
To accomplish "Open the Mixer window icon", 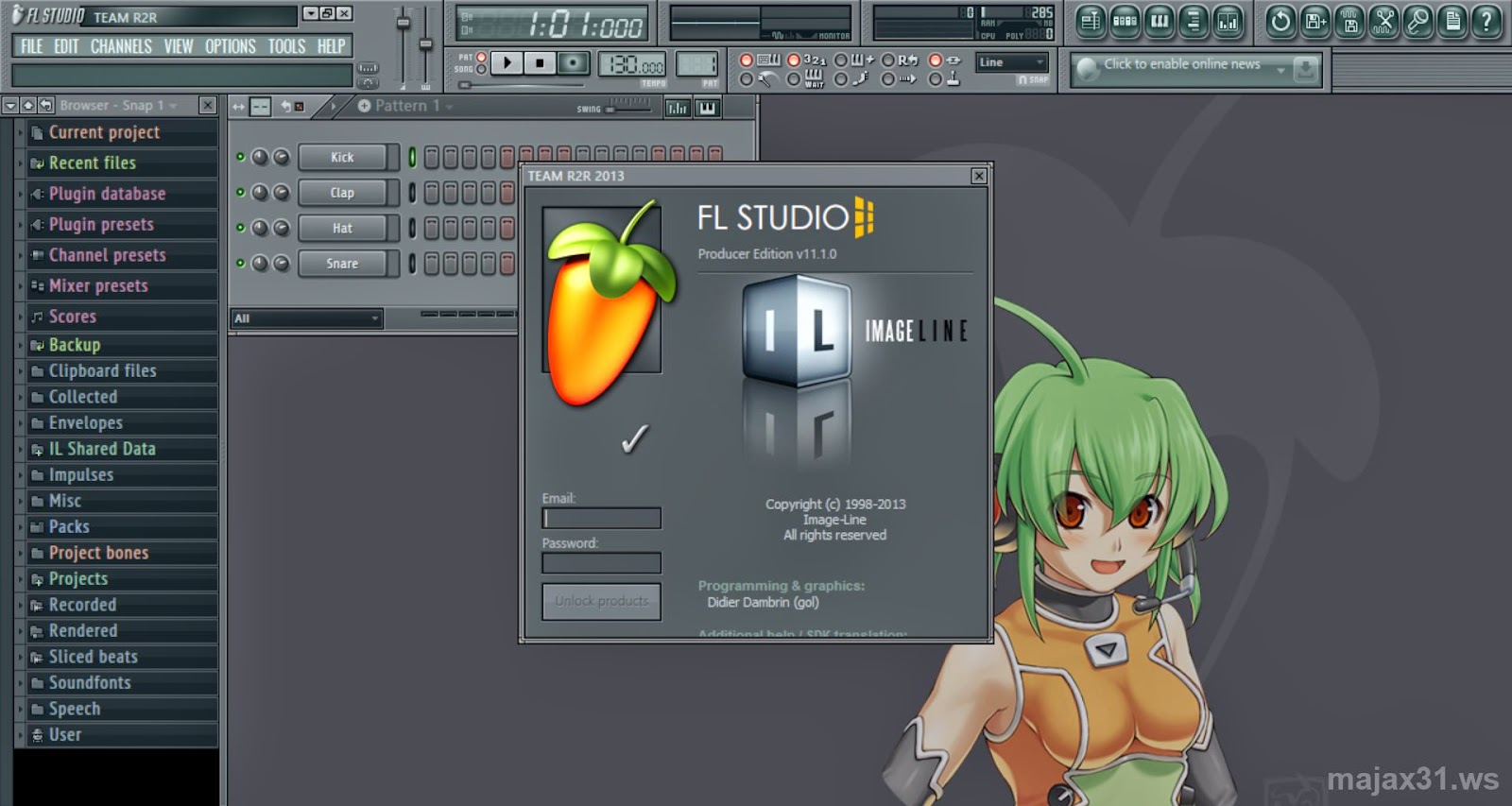I will click(x=1228, y=21).
